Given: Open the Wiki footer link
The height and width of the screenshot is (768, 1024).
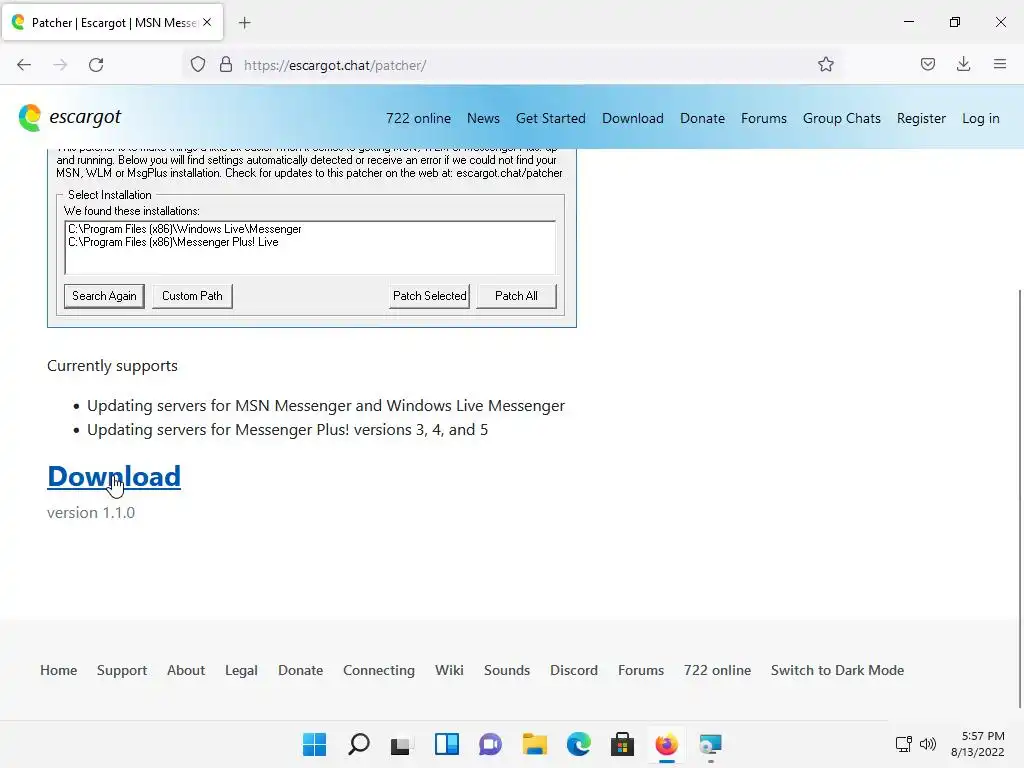Looking at the screenshot, I should pyautogui.click(x=449, y=670).
